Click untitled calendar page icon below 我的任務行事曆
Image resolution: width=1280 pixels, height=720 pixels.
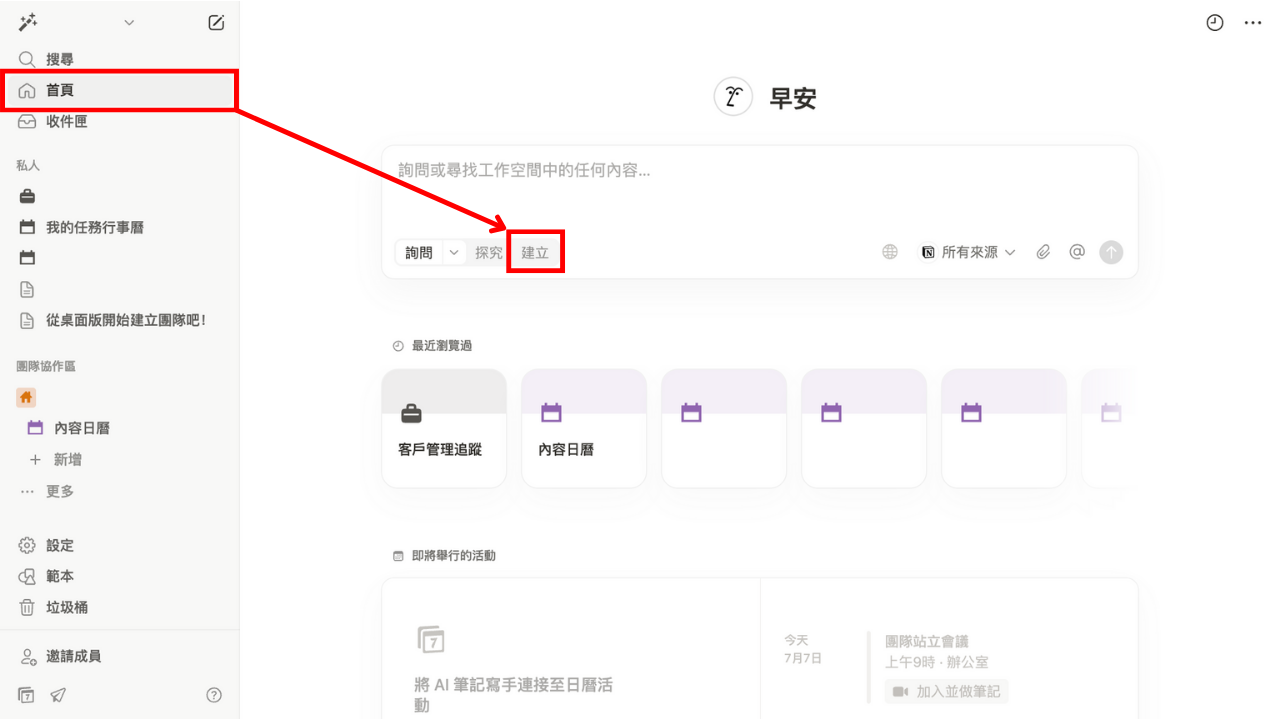coord(27,258)
